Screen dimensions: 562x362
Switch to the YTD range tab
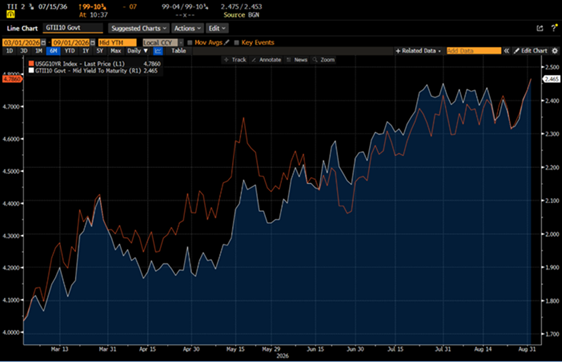70,51
